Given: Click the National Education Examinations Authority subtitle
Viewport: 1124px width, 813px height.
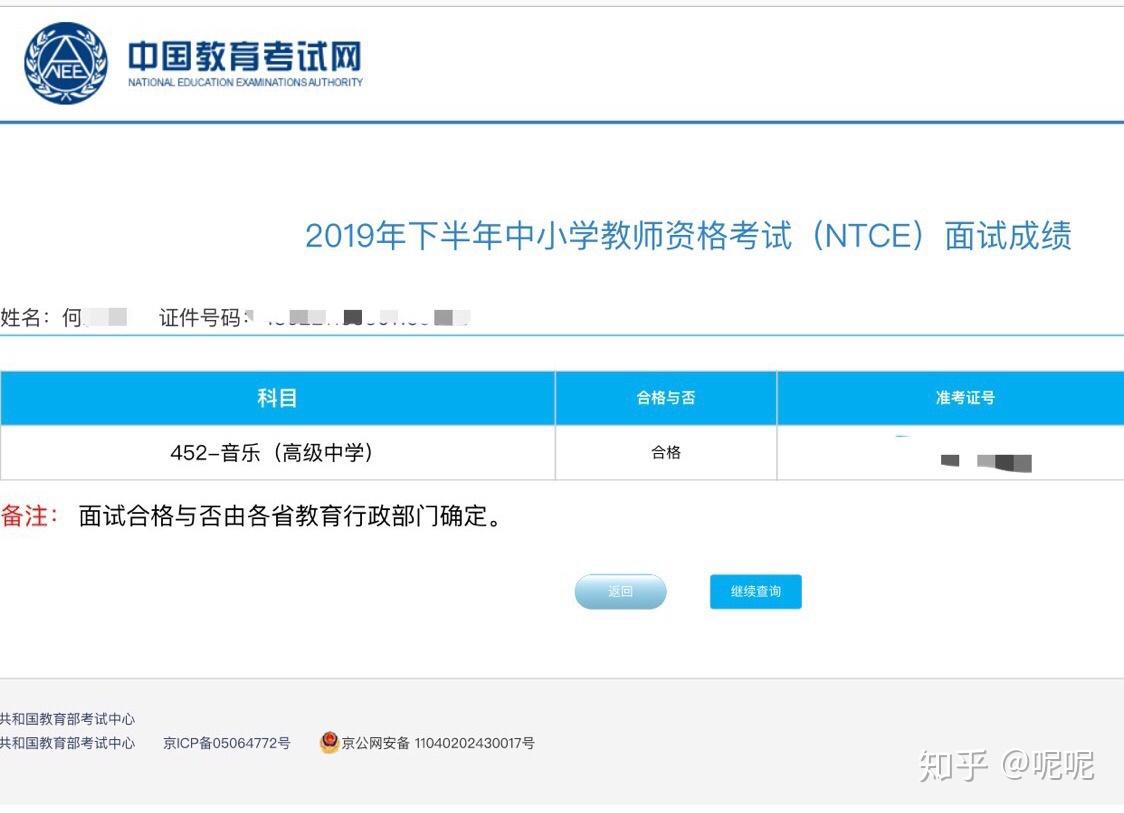Looking at the screenshot, I should point(245,82).
